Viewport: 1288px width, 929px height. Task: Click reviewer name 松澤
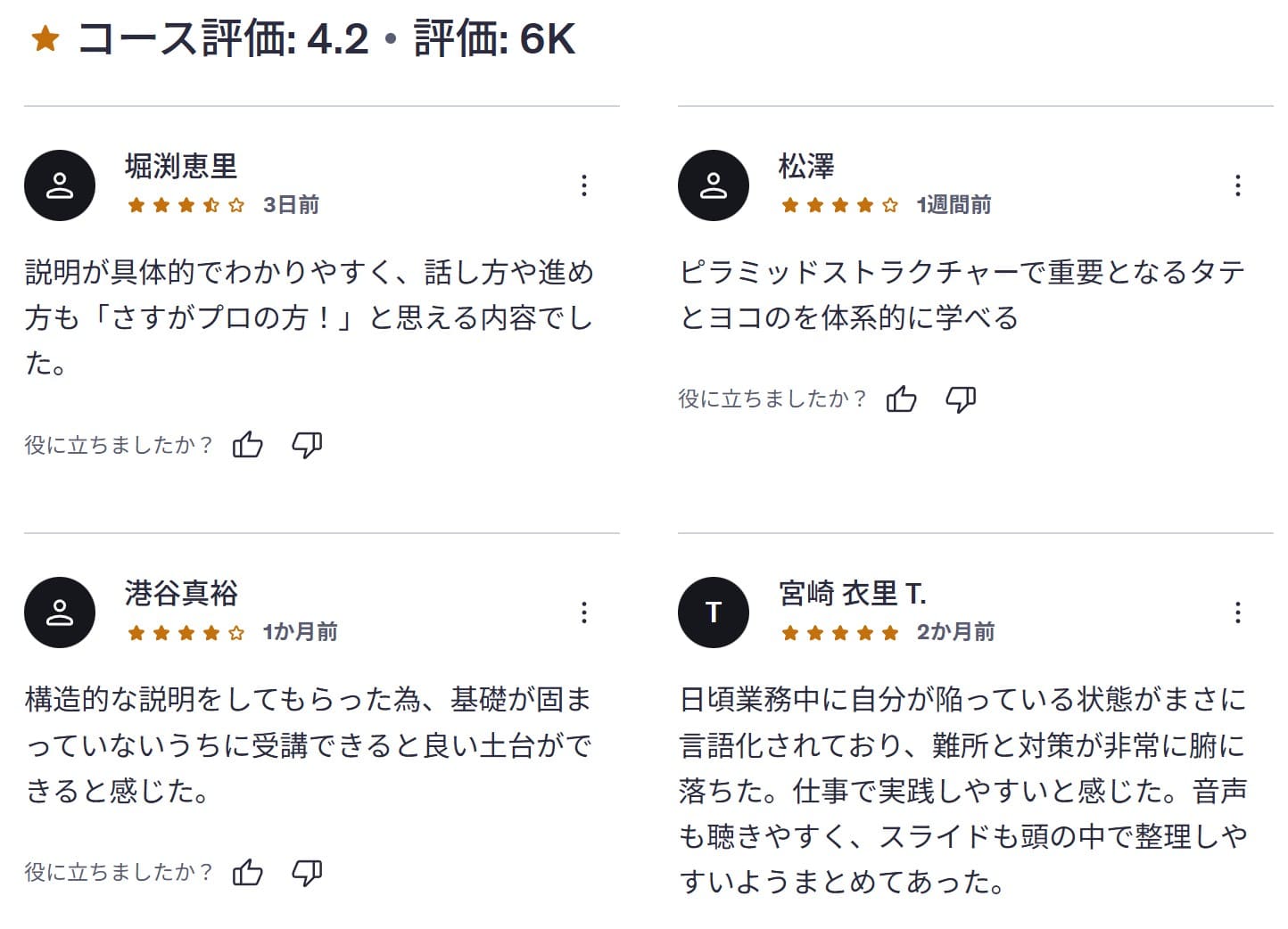coord(804,167)
